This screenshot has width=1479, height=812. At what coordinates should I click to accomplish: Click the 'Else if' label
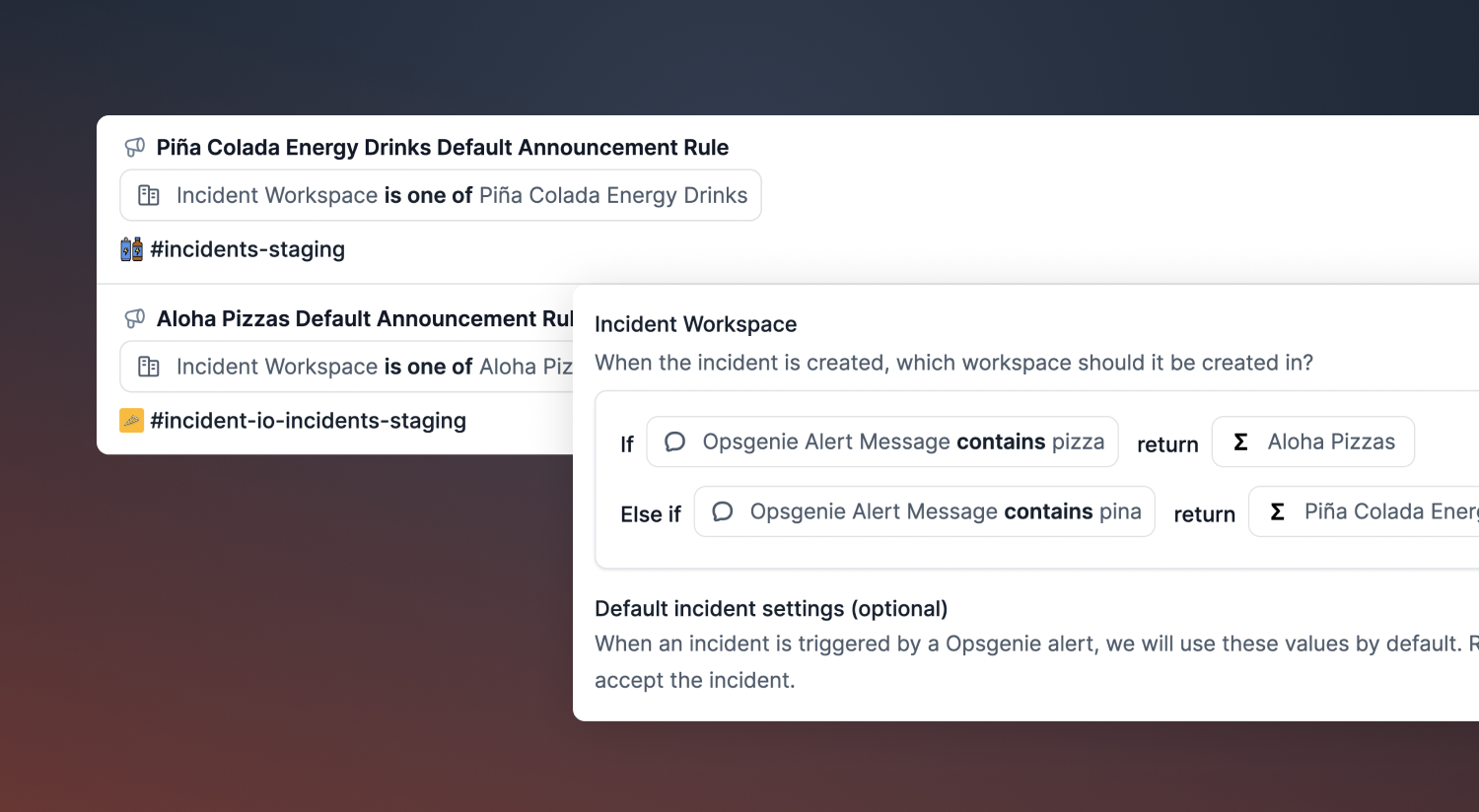[651, 514]
